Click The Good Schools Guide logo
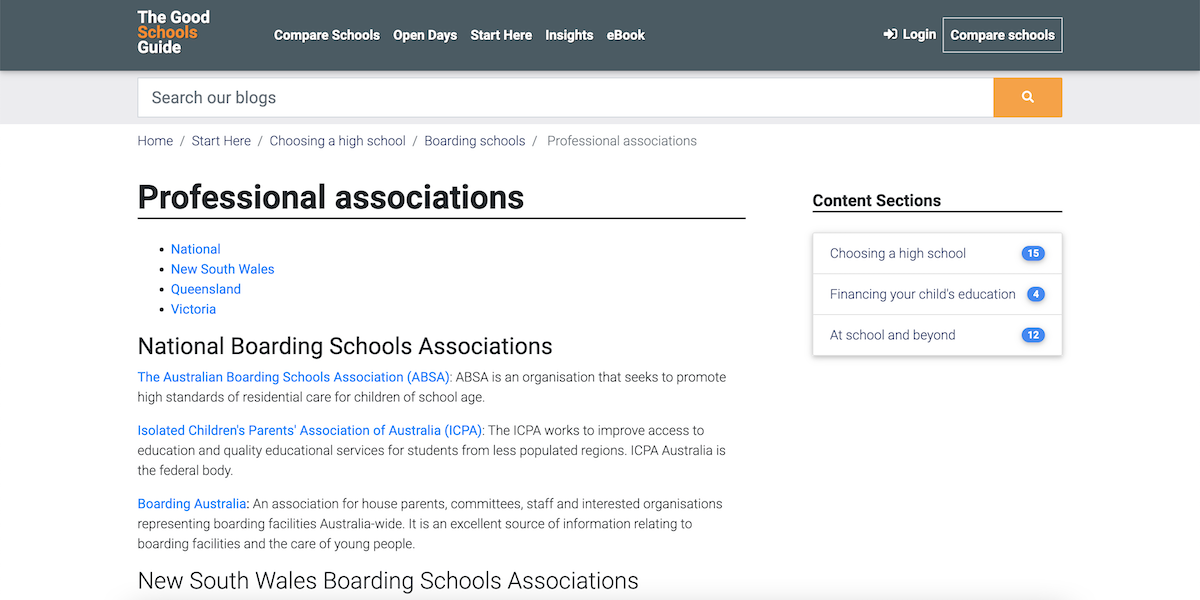This screenshot has height=600, width=1200. click(171, 32)
